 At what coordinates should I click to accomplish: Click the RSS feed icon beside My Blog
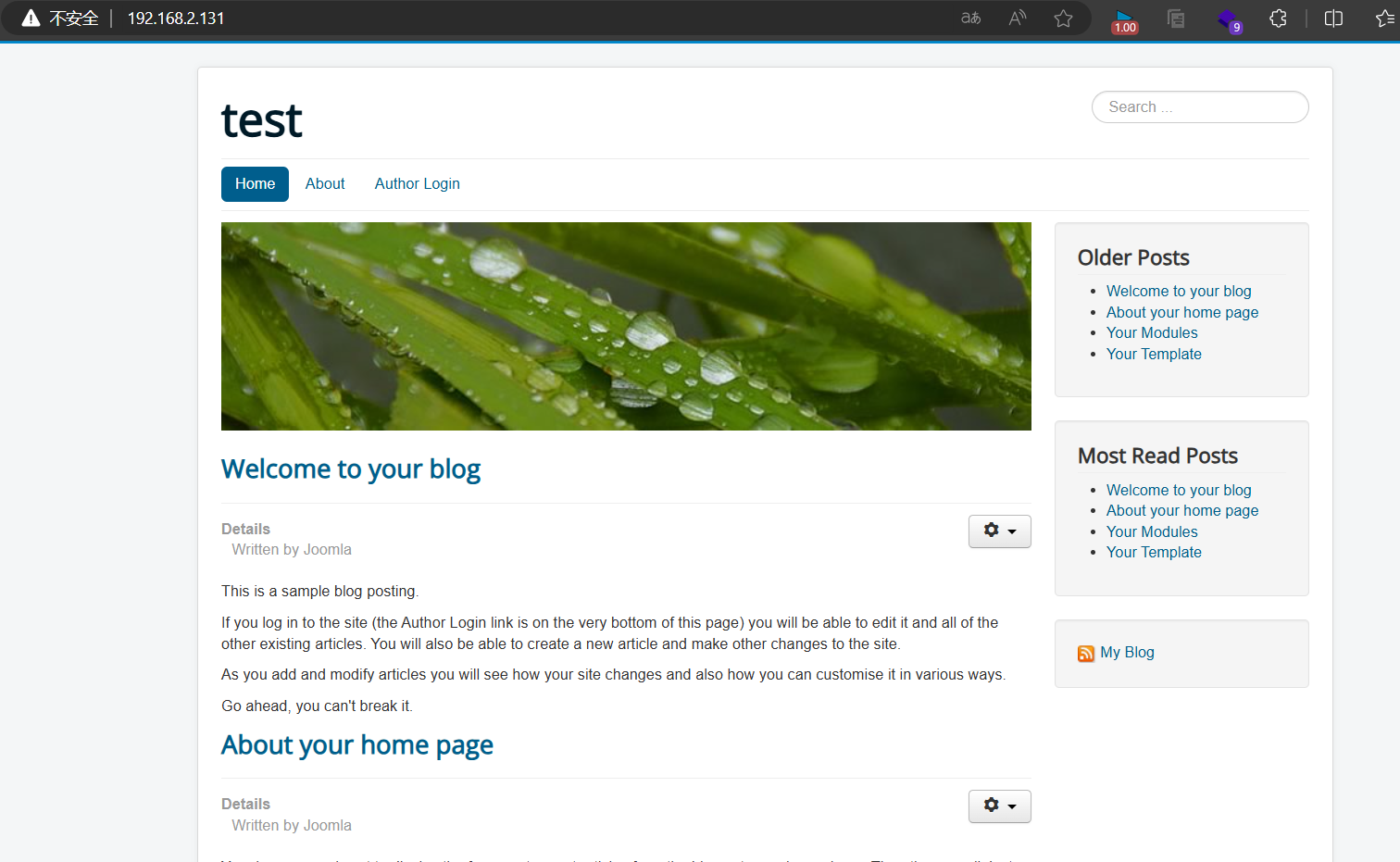tap(1086, 654)
